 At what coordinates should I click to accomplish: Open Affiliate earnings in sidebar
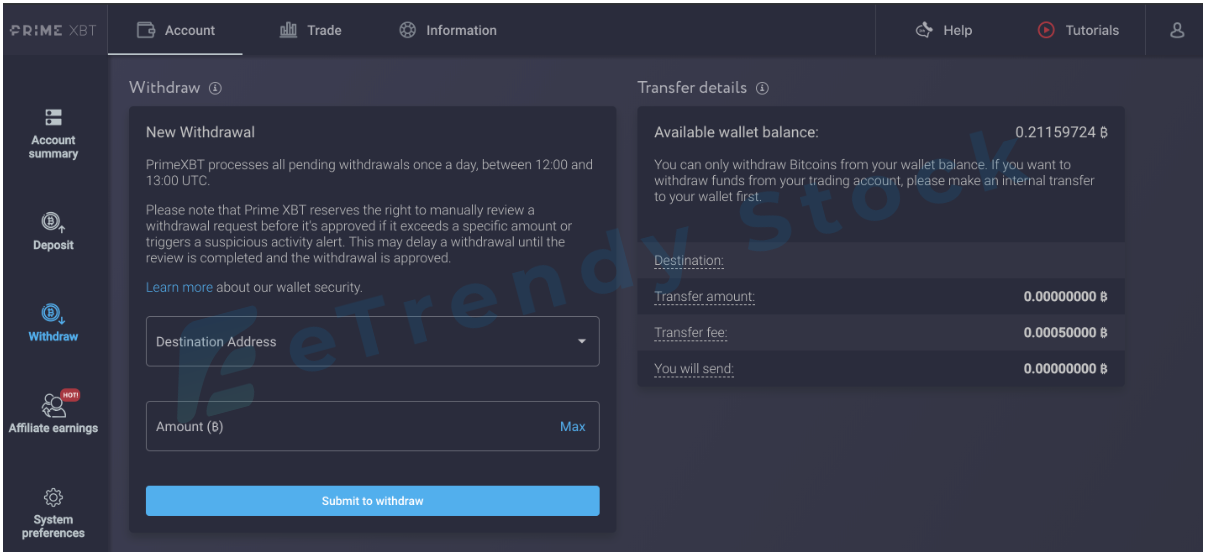tap(53, 413)
